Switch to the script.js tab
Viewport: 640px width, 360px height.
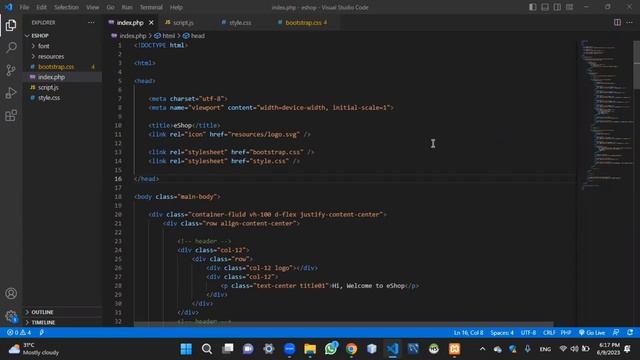(x=183, y=23)
